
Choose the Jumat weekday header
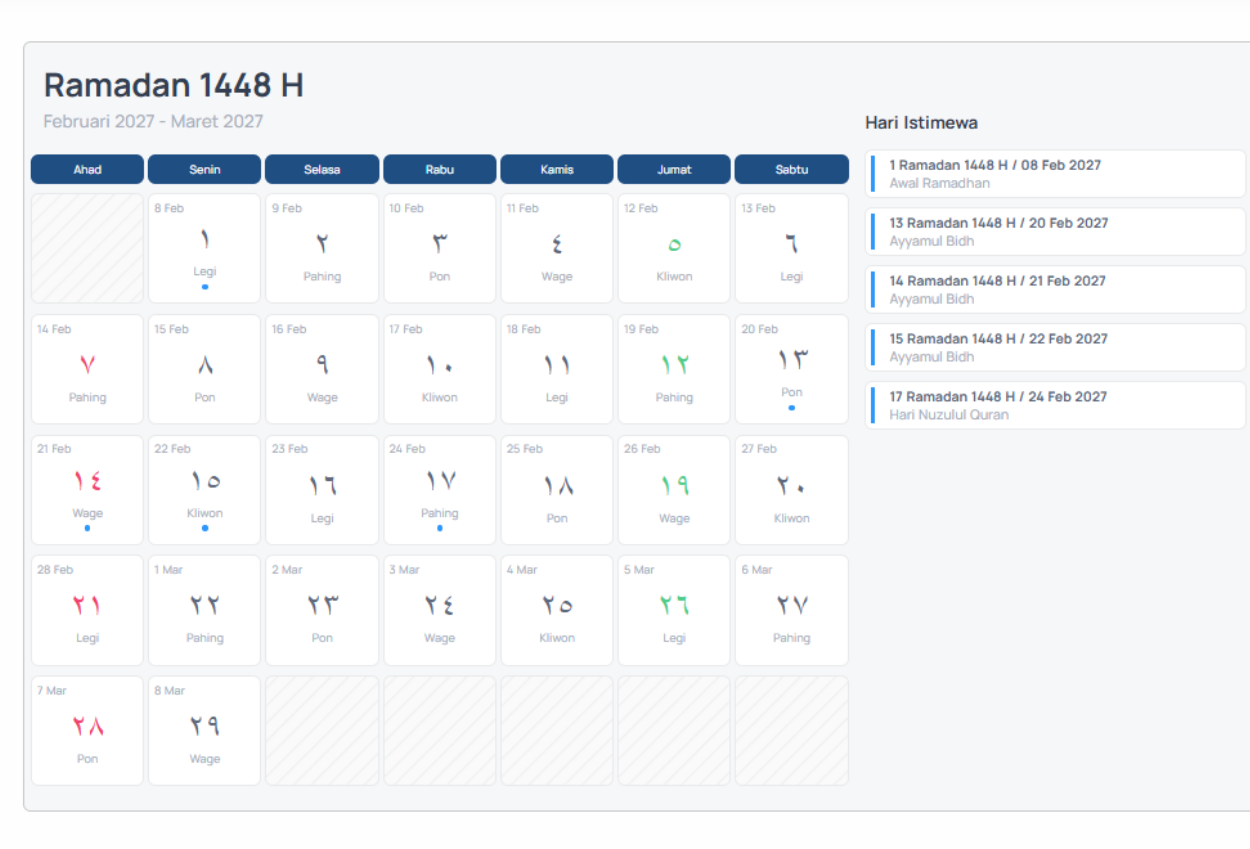coord(674,169)
